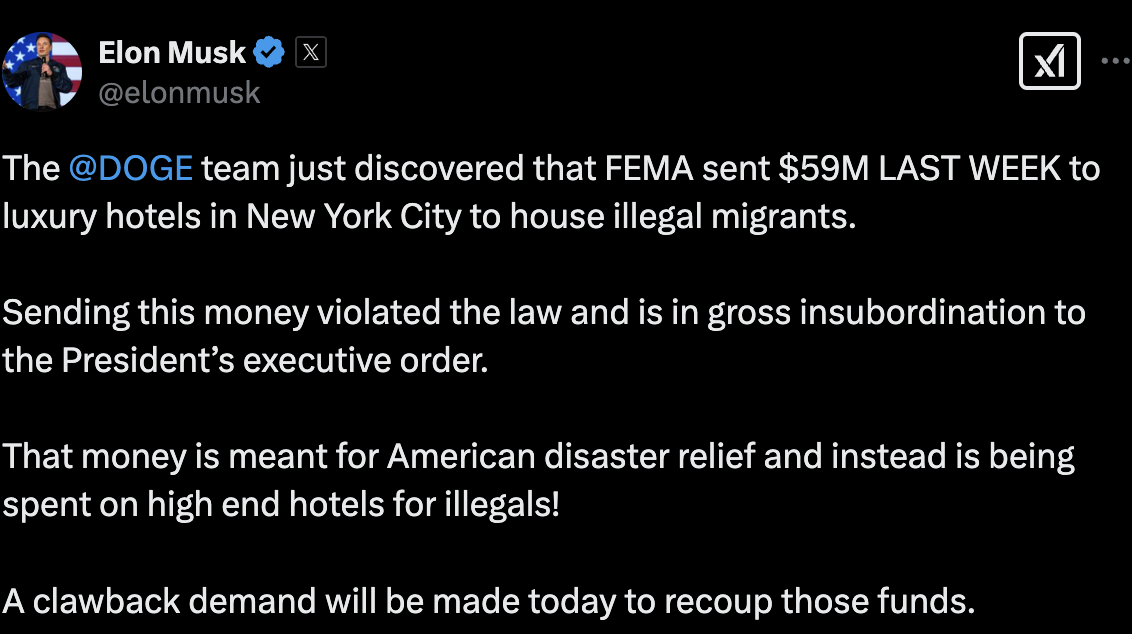Open the @elonmusk handle link
This screenshot has height=634, width=1132.
click(179, 93)
